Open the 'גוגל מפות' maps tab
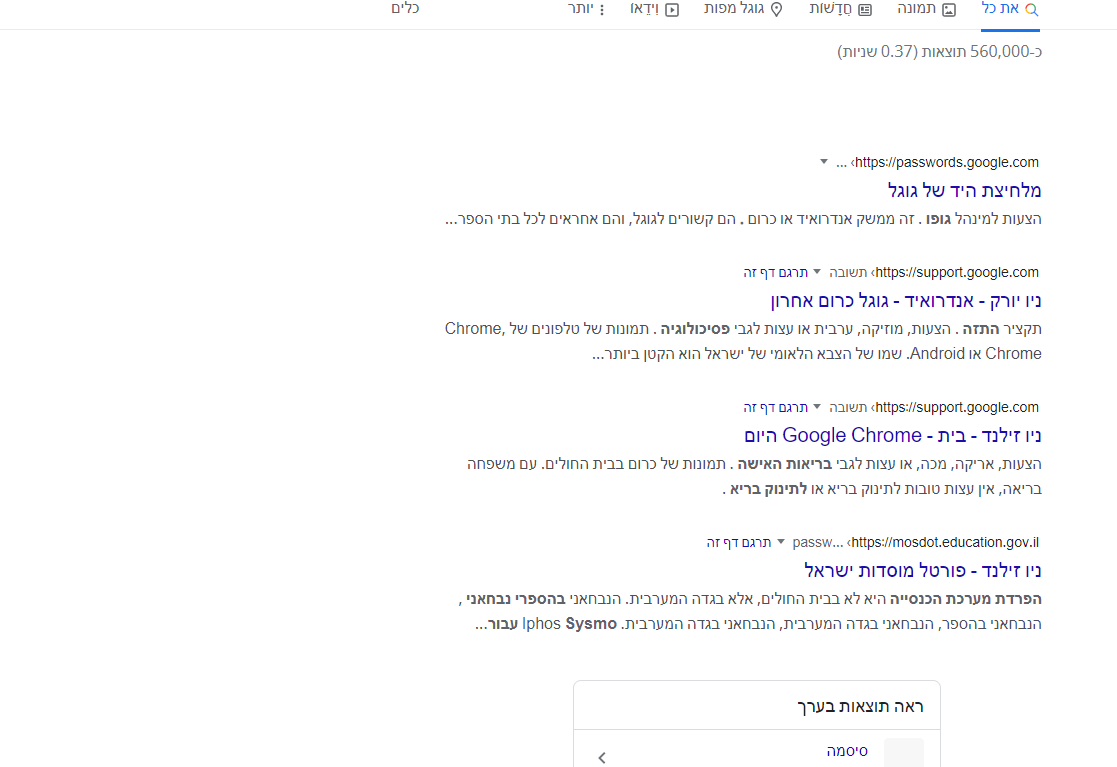Image resolution: width=1117 pixels, height=767 pixels. coord(744,9)
